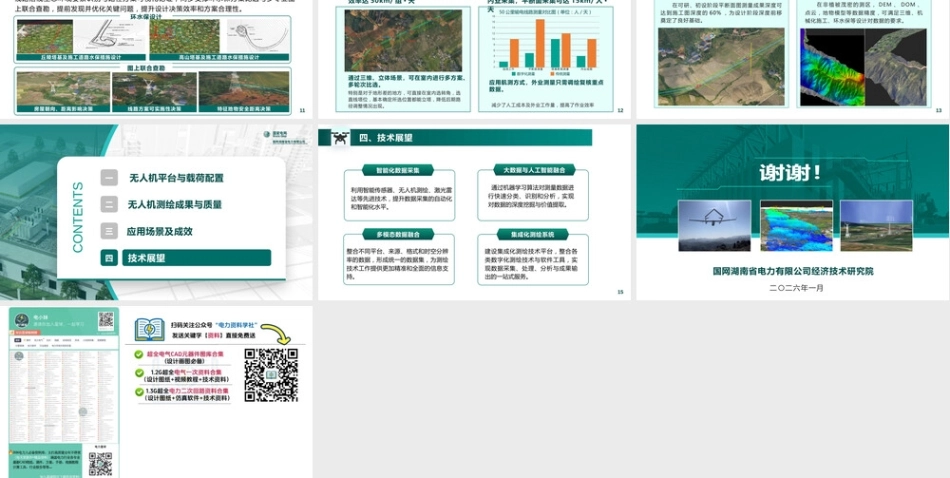The height and width of the screenshot is (478, 950).
Task: Select the transmission tower photo on 谢谢 slide
Action: click(x=876, y=225)
